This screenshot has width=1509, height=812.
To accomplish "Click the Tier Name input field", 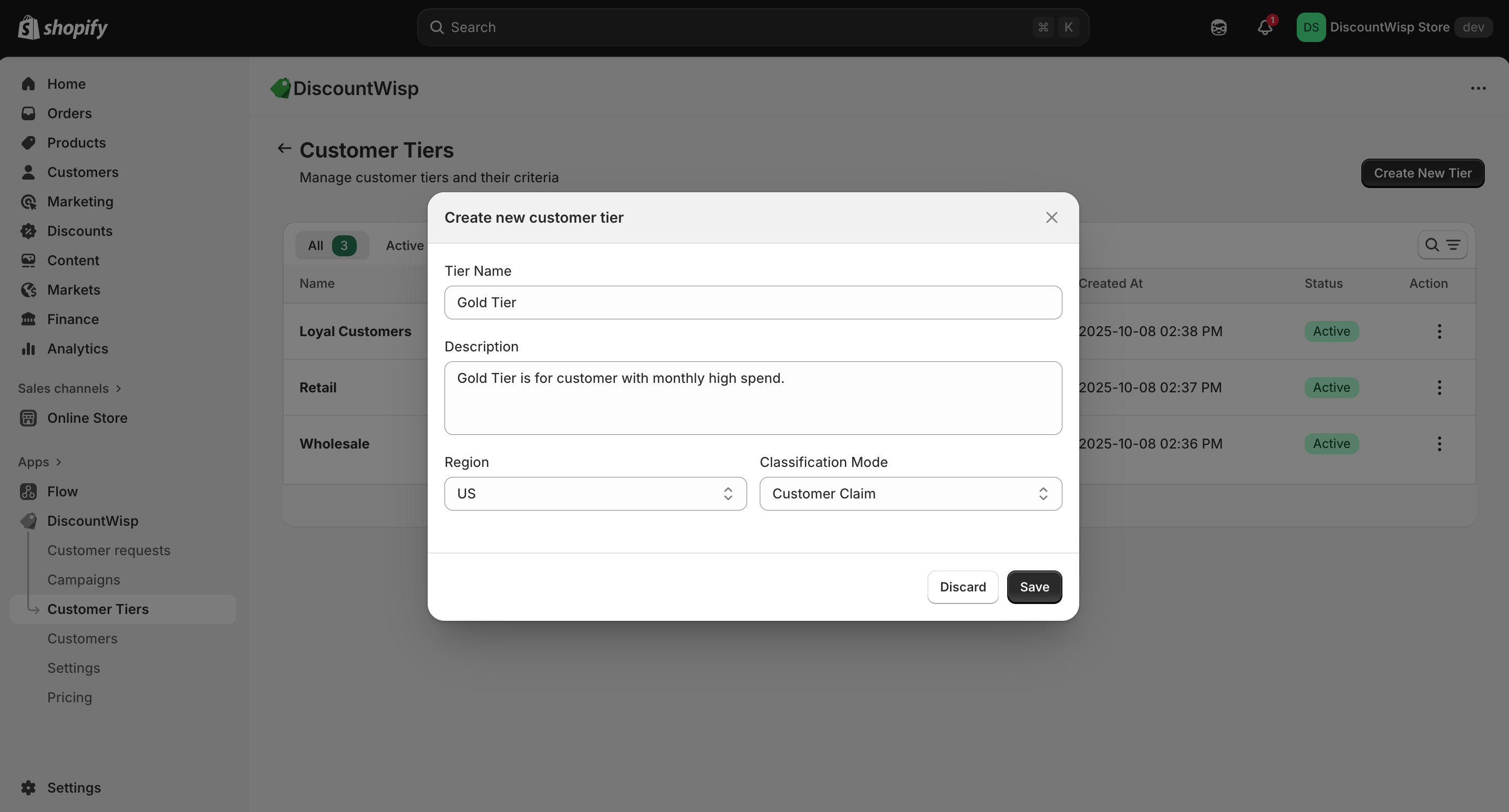I will (x=753, y=303).
